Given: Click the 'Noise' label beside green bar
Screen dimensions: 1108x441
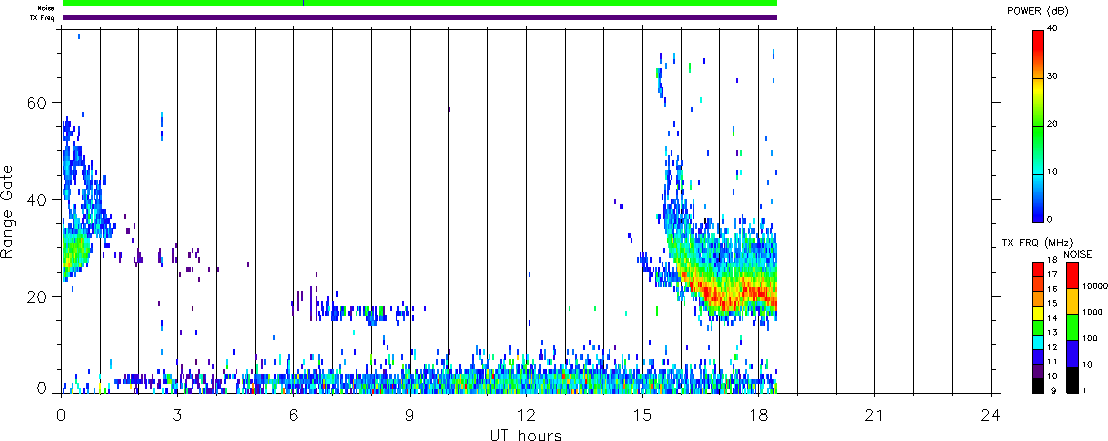Looking at the screenshot, I should [47, 7].
